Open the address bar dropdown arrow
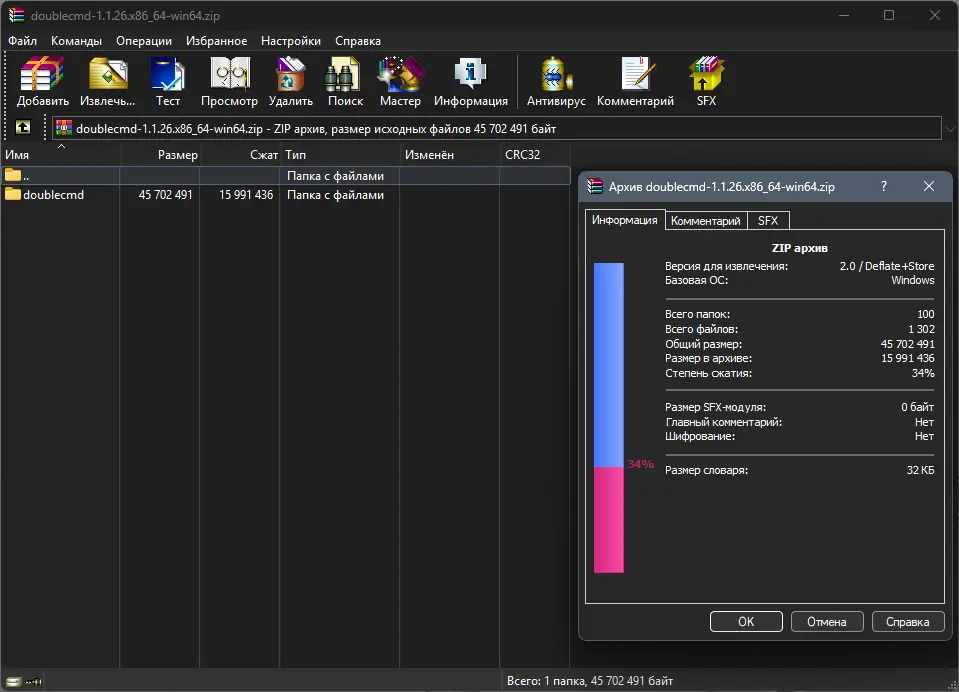 tap(950, 128)
